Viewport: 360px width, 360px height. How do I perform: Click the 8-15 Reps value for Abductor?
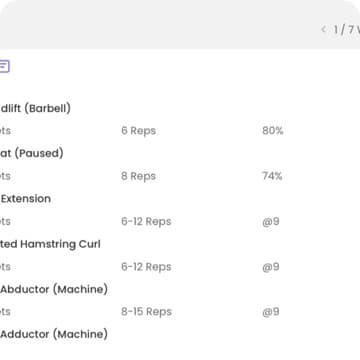(x=146, y=312)
